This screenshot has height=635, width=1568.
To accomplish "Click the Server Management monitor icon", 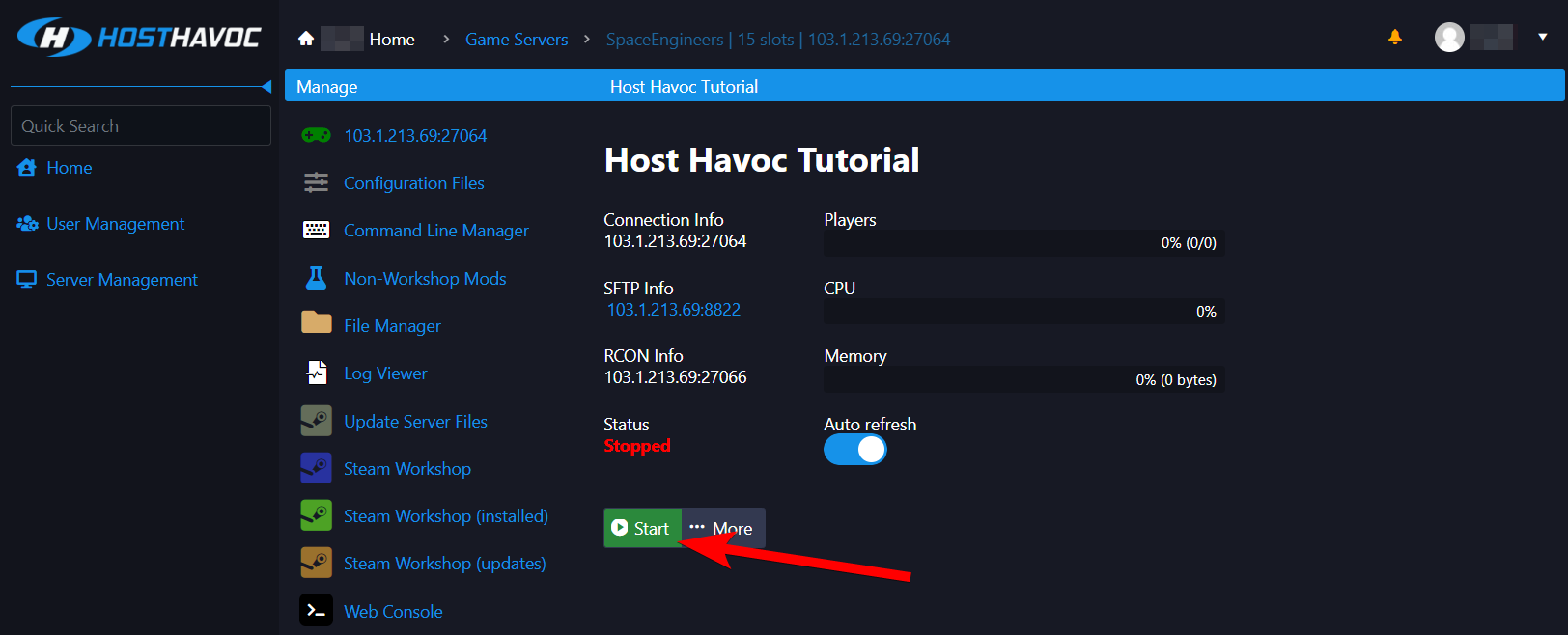I will (x=27, y=280).
